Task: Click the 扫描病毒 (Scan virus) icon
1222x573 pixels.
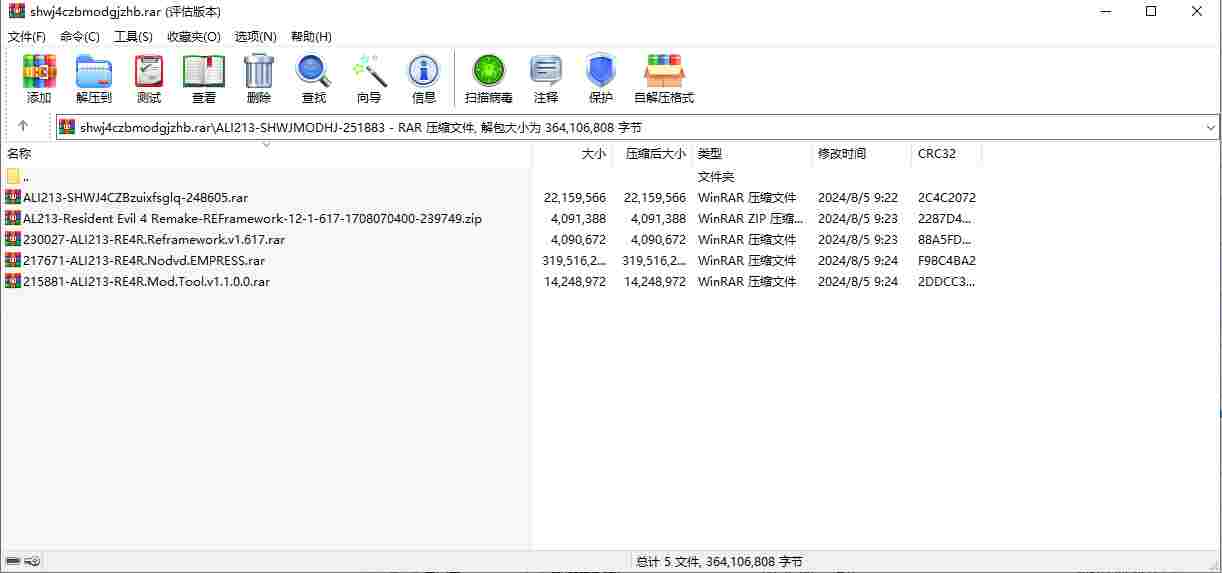Action: click(x=489, y=71)
